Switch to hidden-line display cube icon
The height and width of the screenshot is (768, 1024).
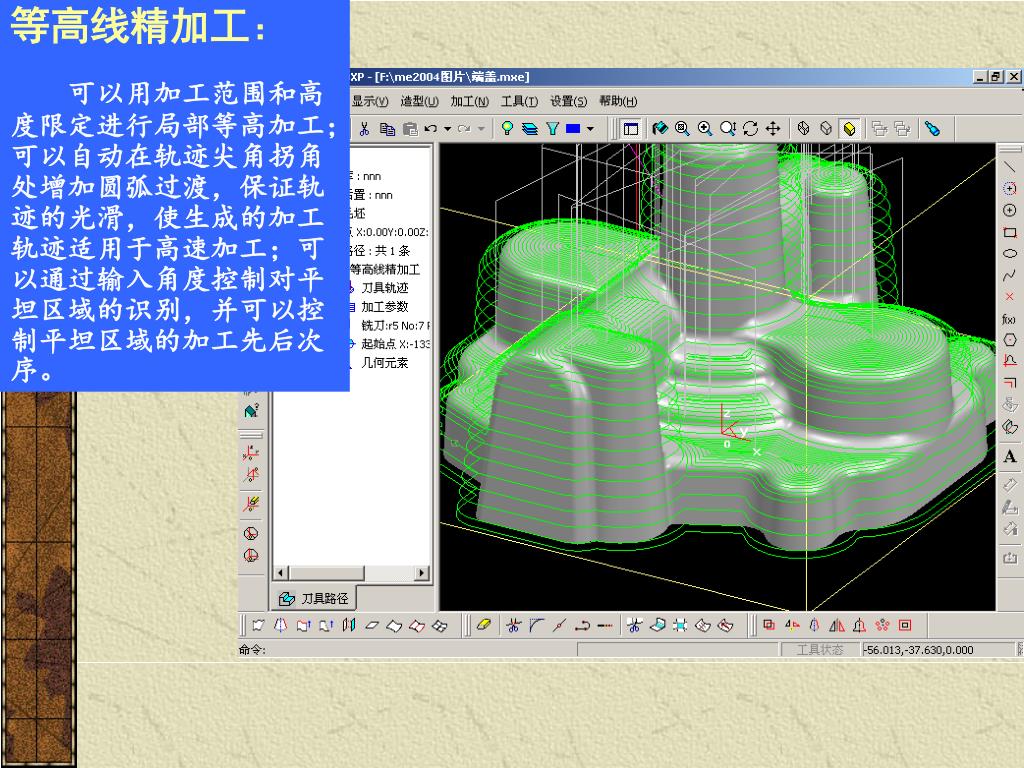pyautogui.click(x=826, y=128)
